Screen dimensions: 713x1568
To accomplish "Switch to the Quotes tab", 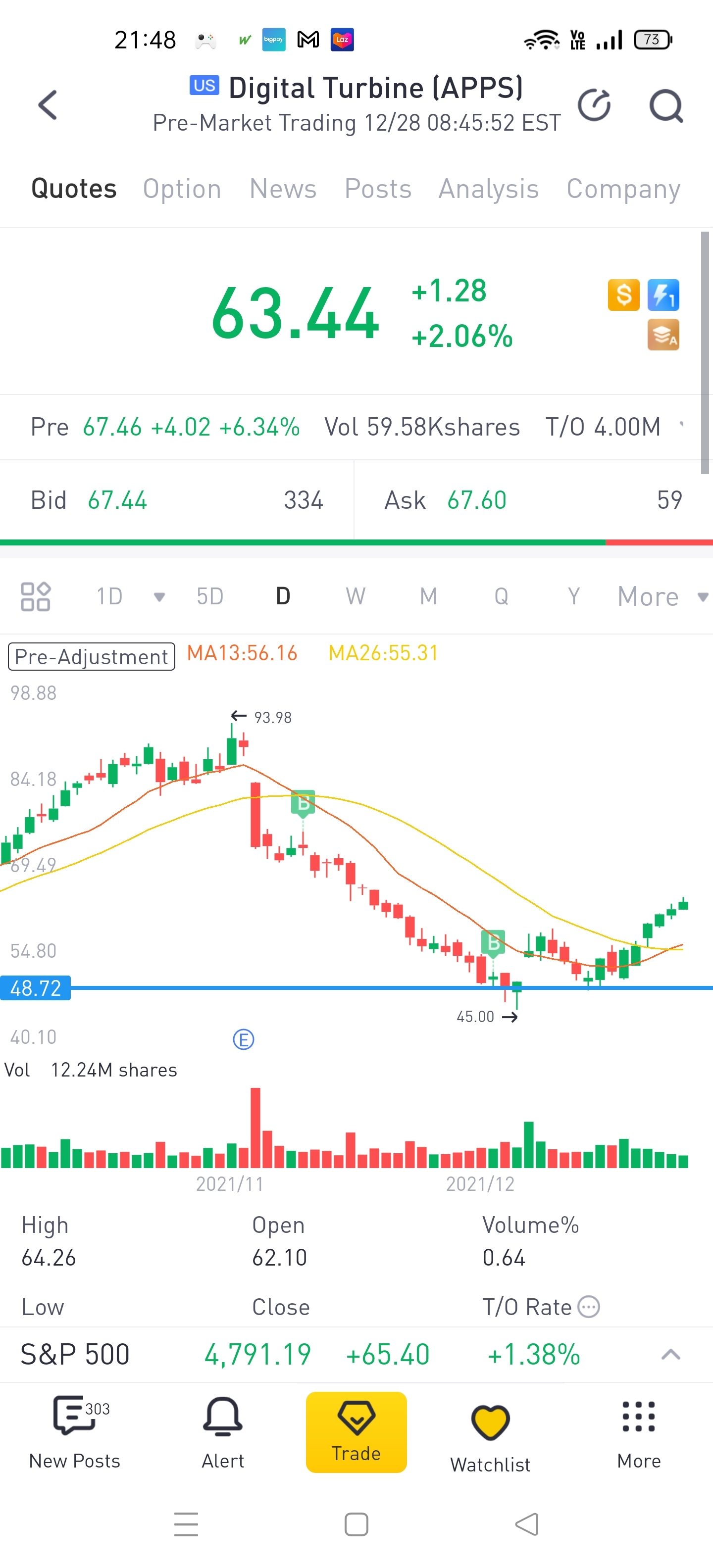I will coord(74,189).
